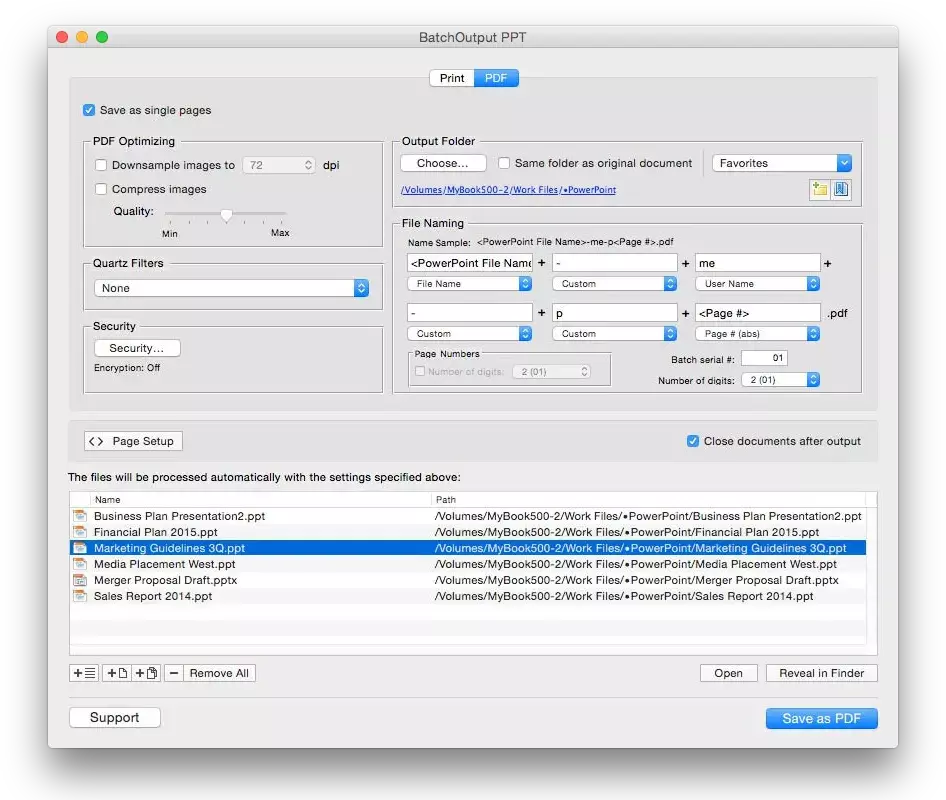946x800 pixels.
Task: Select the PDF tab
Action: (496, 78)
